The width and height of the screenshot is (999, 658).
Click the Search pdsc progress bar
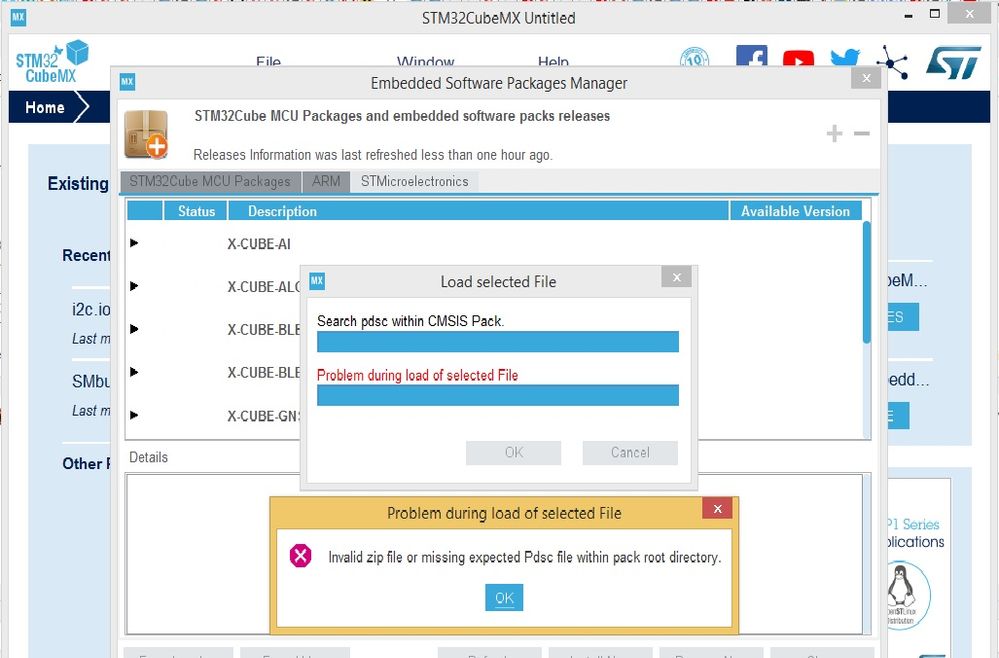coord(498,341)
